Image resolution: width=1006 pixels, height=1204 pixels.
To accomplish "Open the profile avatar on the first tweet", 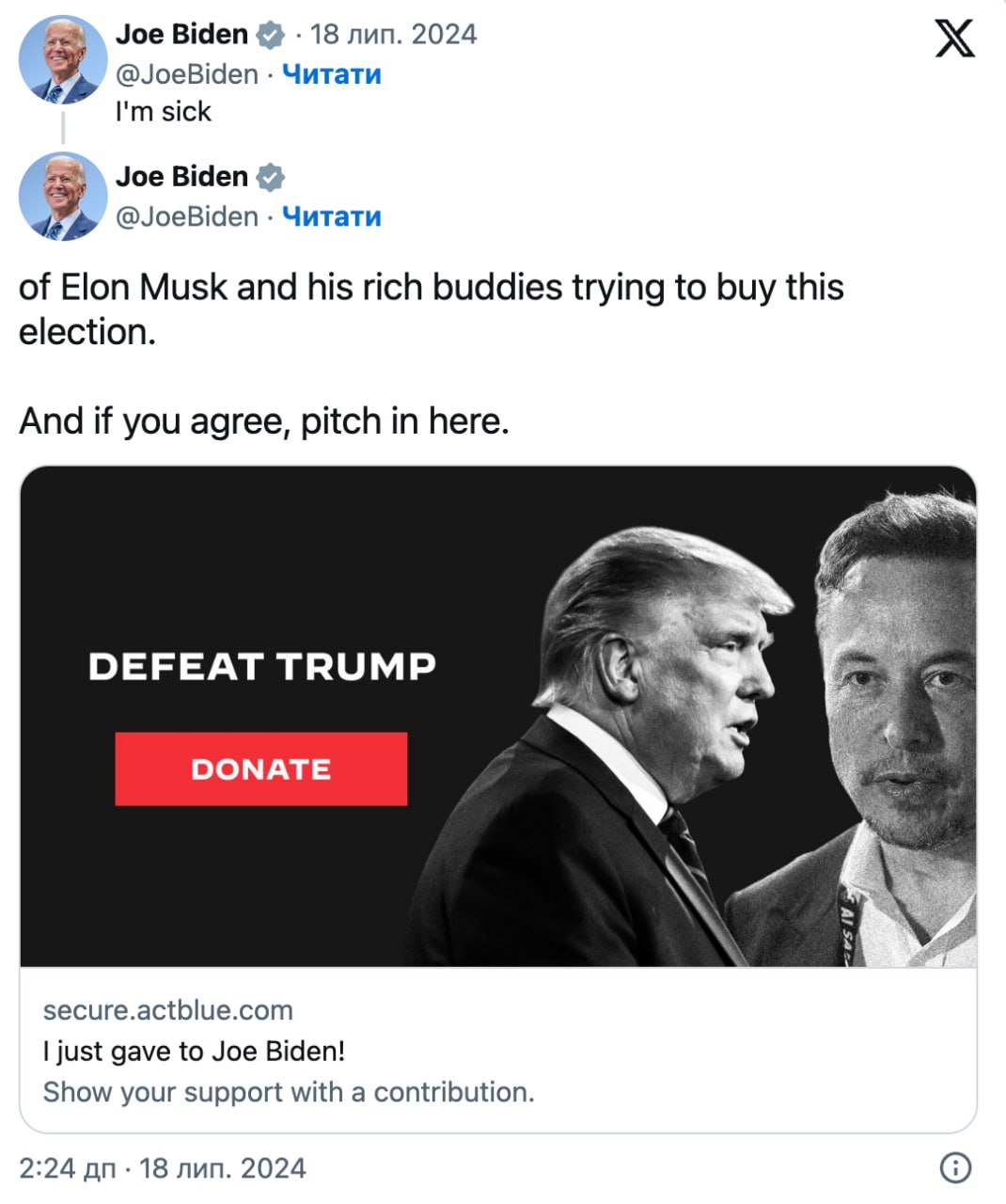I will tap(63, 59).
